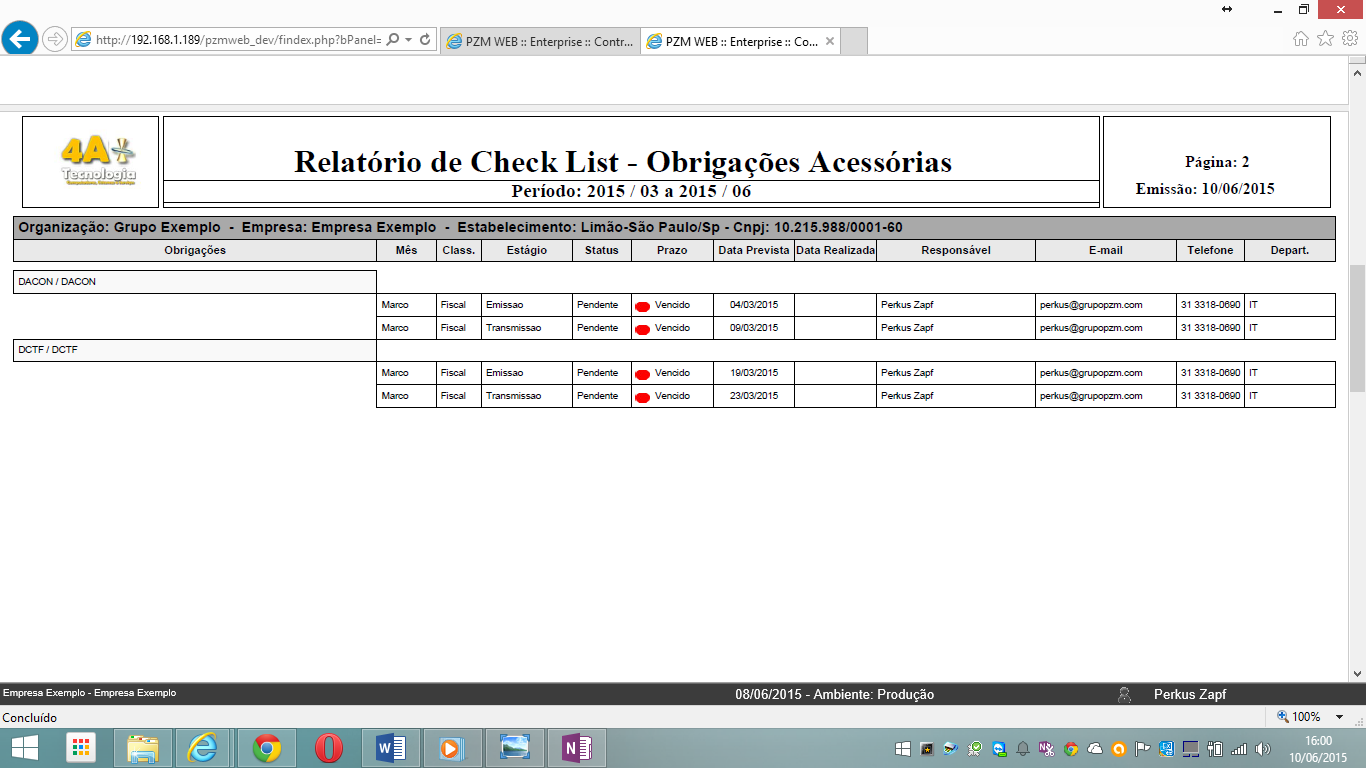This screenshot has width=1366, height=768.
Task: Launch Opera from the taskbar
Action: pos(328,748)
